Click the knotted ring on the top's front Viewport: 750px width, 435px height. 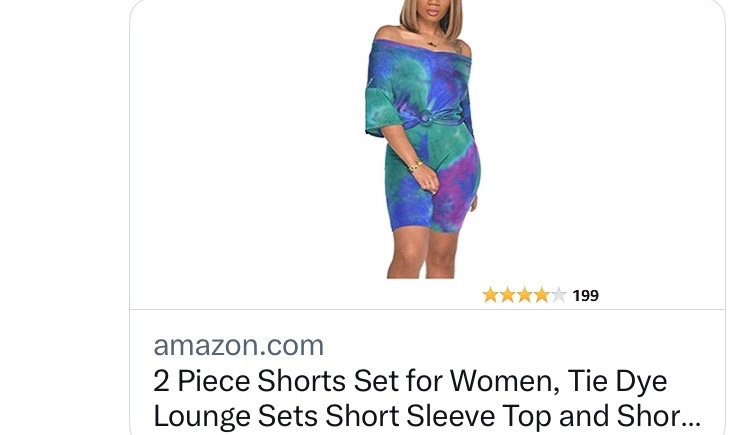tap(424, 117)
